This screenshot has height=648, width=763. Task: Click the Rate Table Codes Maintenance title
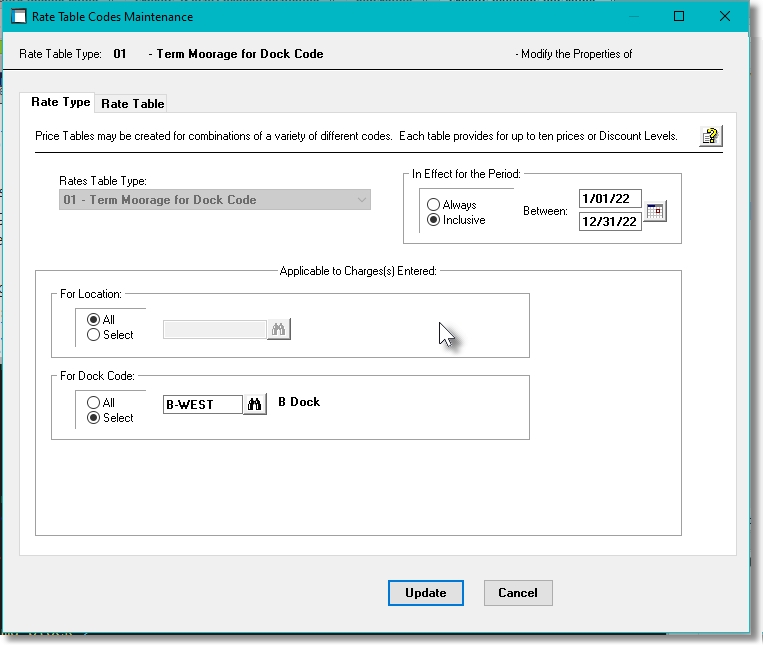coord(112,17)
